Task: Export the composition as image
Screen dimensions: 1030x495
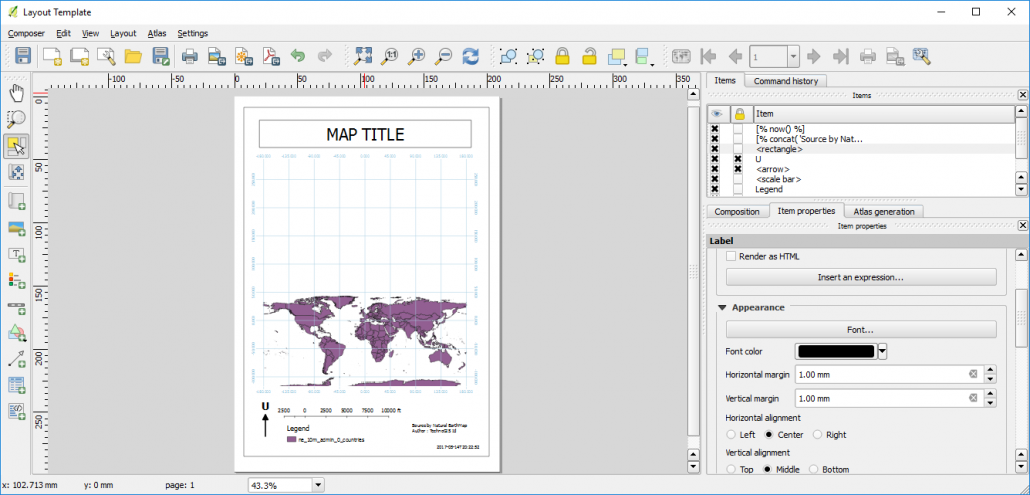Action: click(x=217, y=56)
